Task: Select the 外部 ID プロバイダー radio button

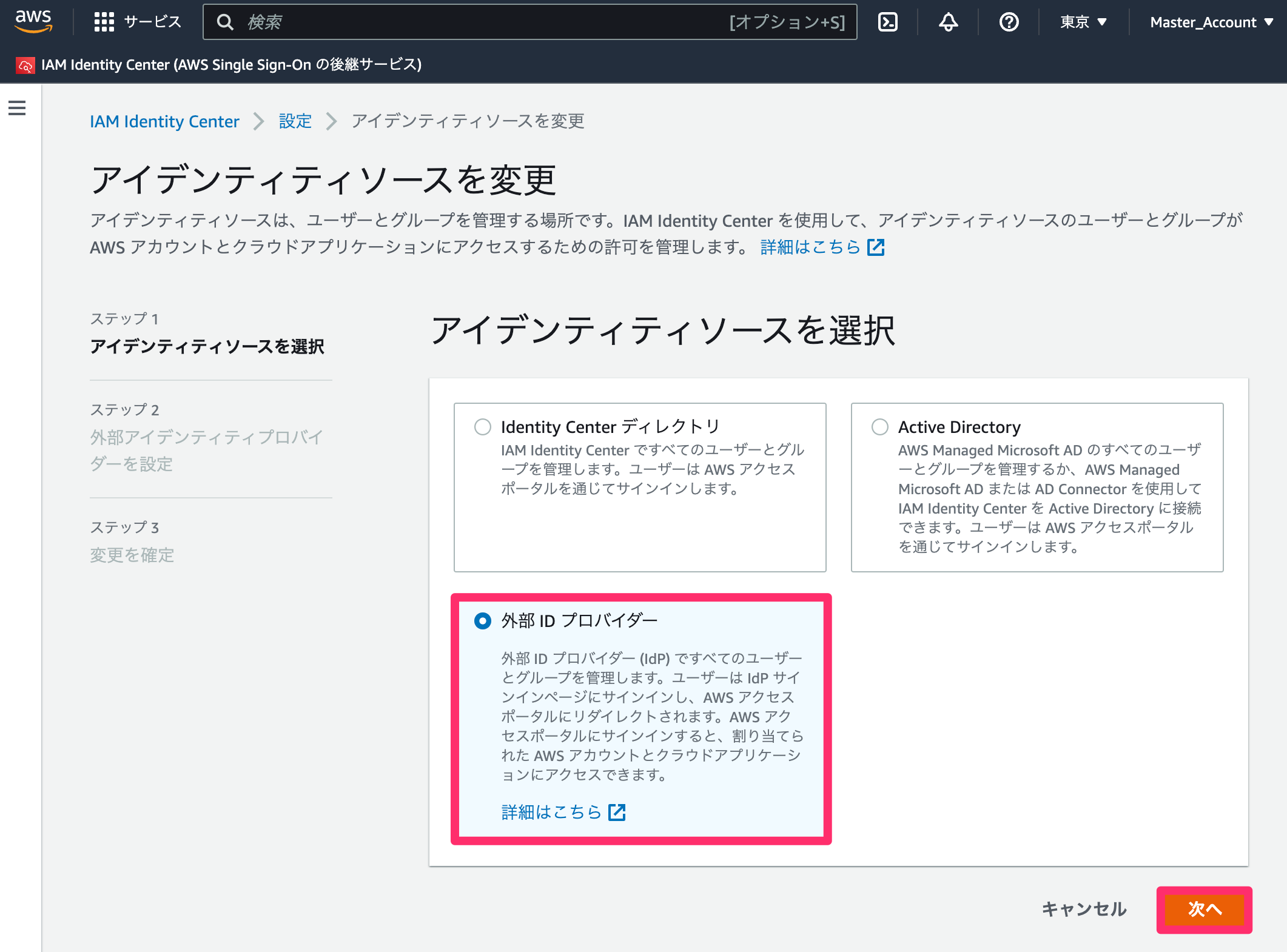Action: (483, 621)
